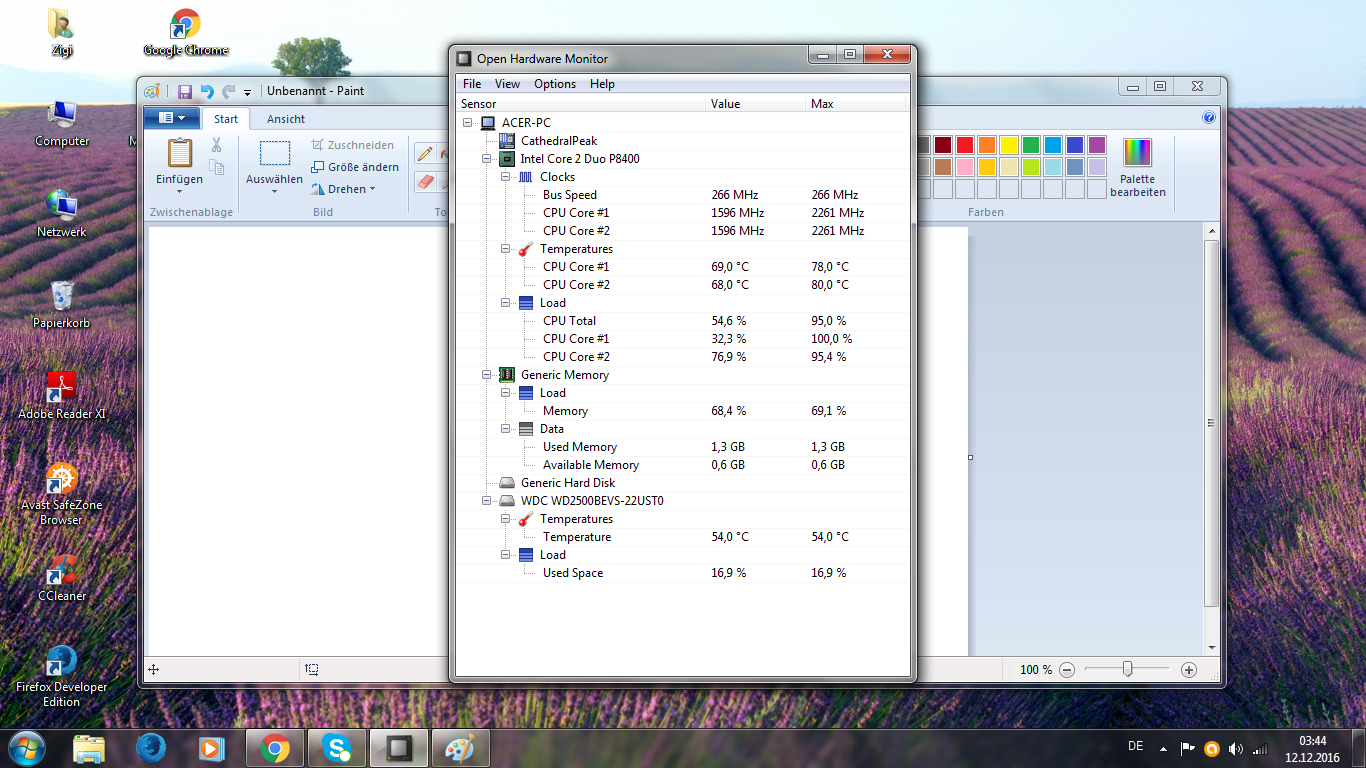The image size is (1366, 768).
Task: Select the Pencil tool in Paint
Action: (425, 153)
